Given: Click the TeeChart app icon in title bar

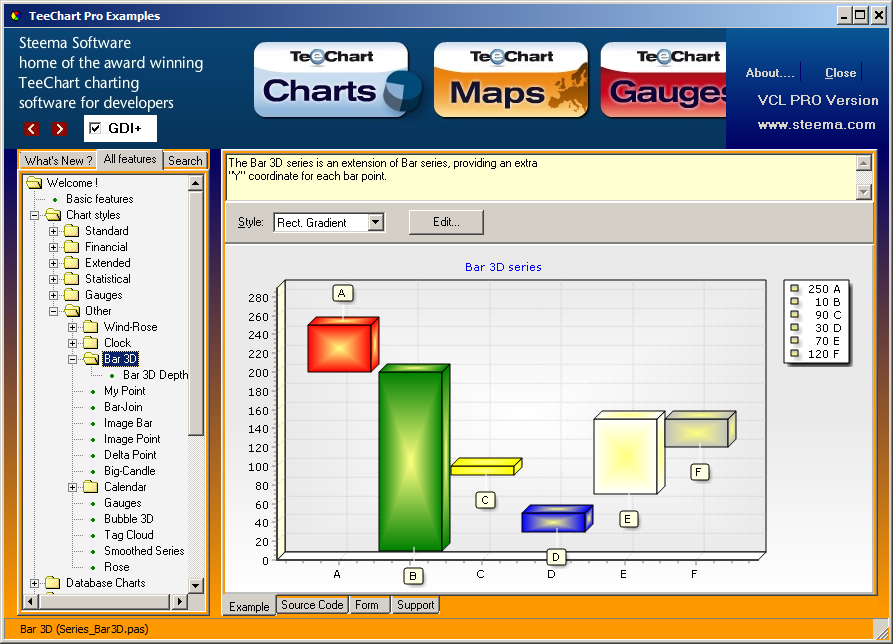Looking at the screenshot, I should (x=16, y=16).
